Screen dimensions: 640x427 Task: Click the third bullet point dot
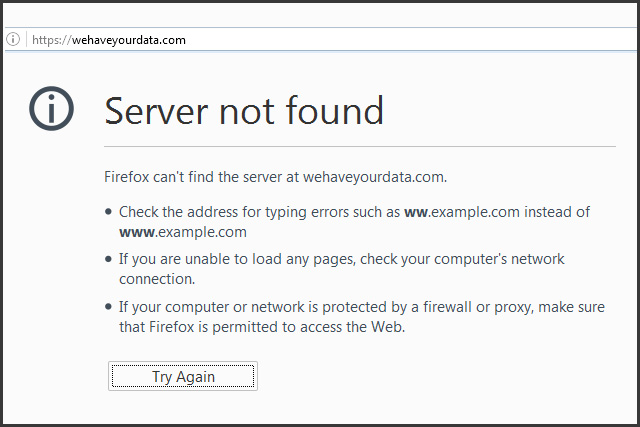click(x=109, y=308)
